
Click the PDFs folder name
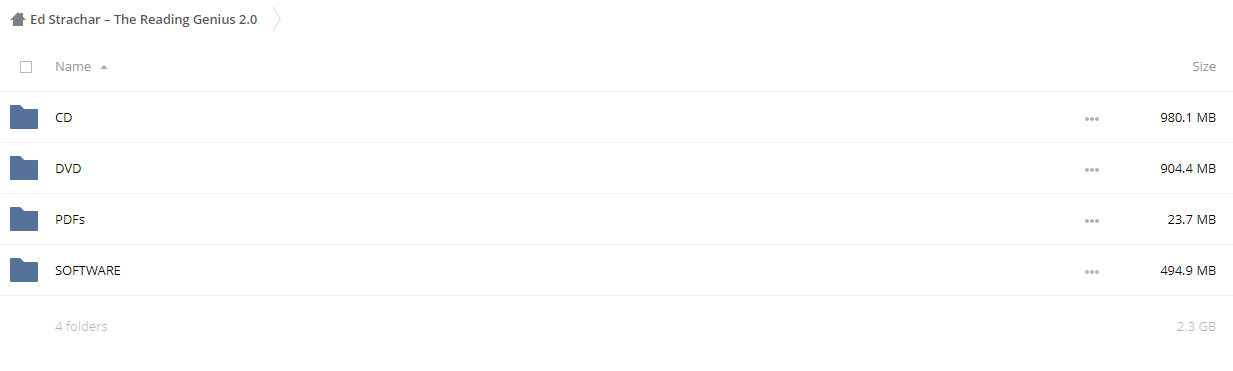coord(70,219)
